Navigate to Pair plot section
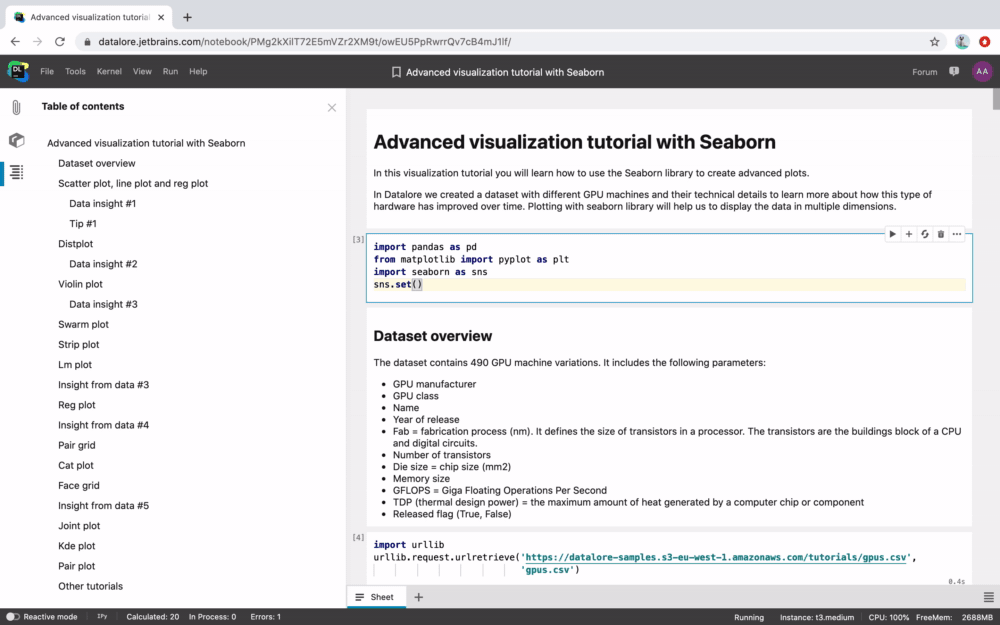 click(77, 566)
